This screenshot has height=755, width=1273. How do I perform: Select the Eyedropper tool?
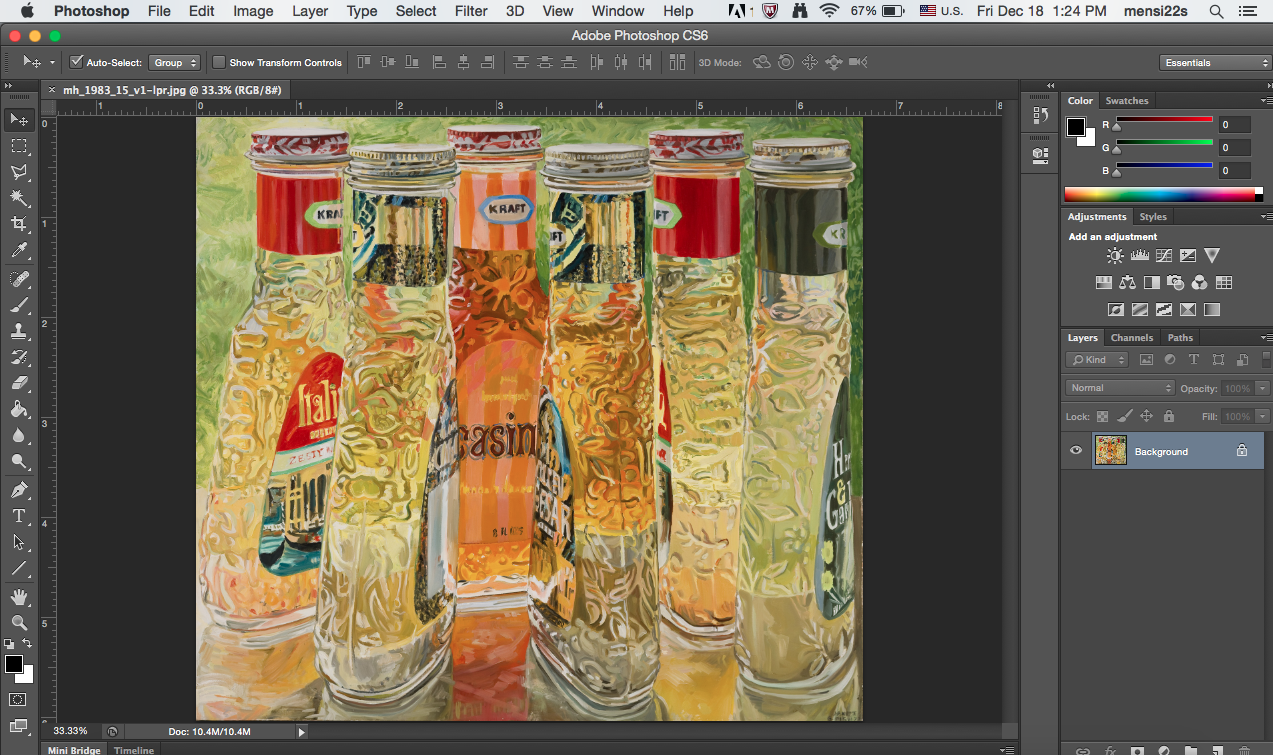point(18,250)
